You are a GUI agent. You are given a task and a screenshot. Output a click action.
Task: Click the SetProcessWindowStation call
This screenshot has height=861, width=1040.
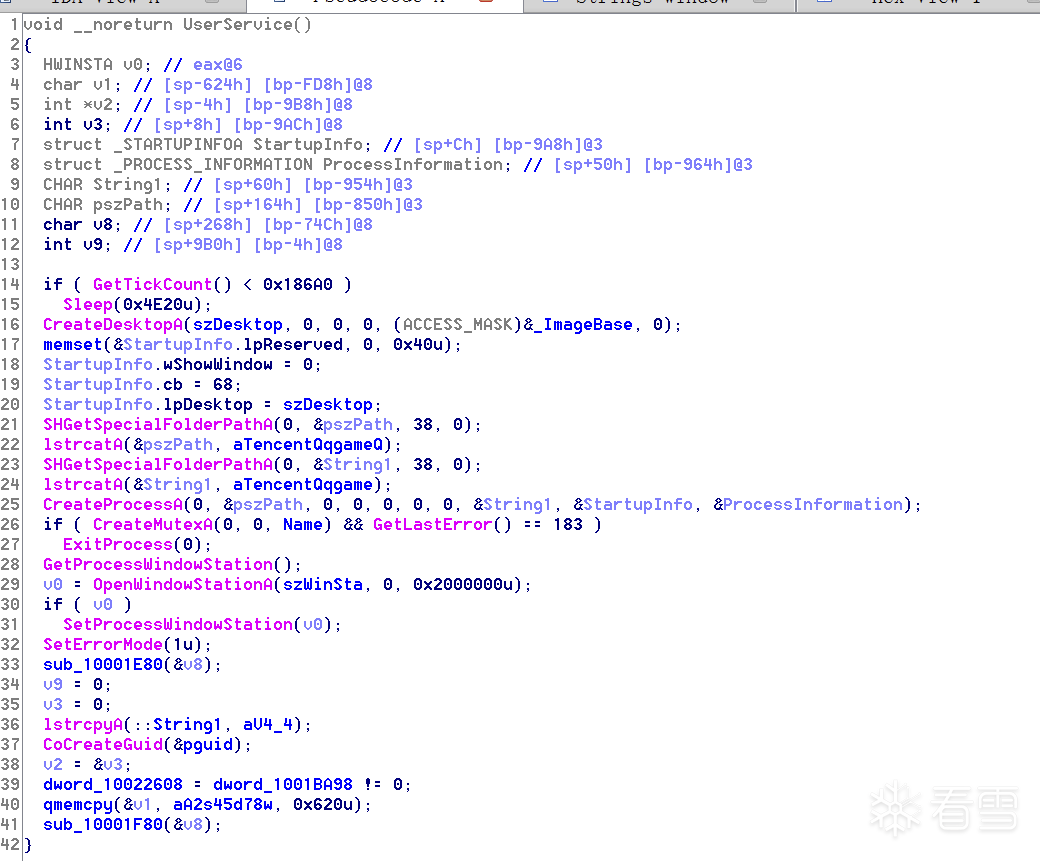click(178, 624)
